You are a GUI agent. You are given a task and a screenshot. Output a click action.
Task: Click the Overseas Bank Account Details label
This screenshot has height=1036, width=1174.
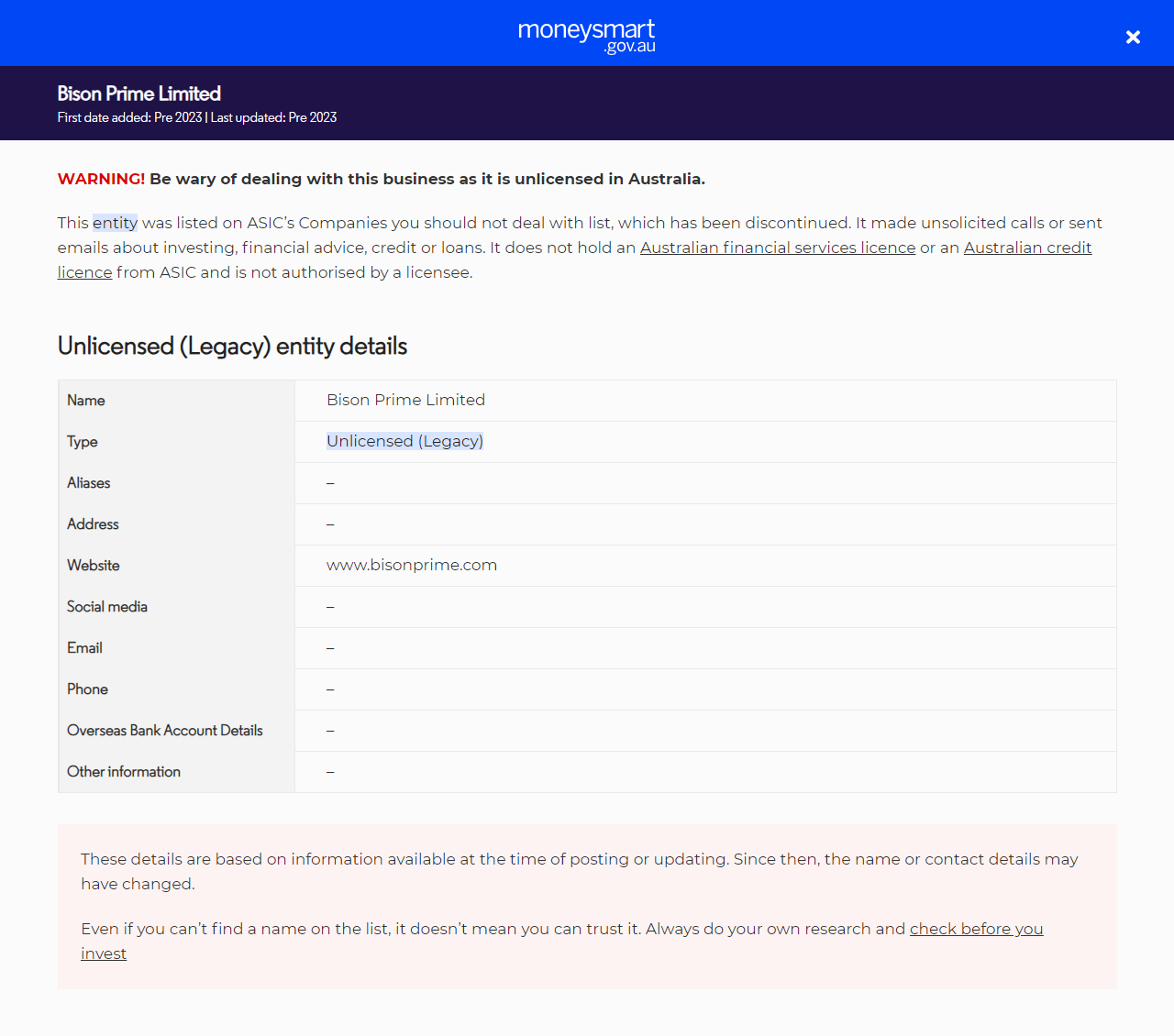pyautogui.click(x=164, y=731)
